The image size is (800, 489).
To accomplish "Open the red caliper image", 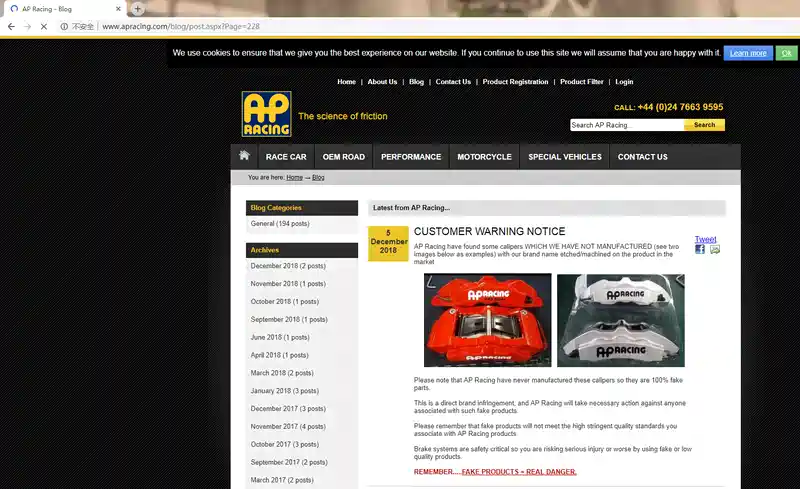I will [487, 320].
